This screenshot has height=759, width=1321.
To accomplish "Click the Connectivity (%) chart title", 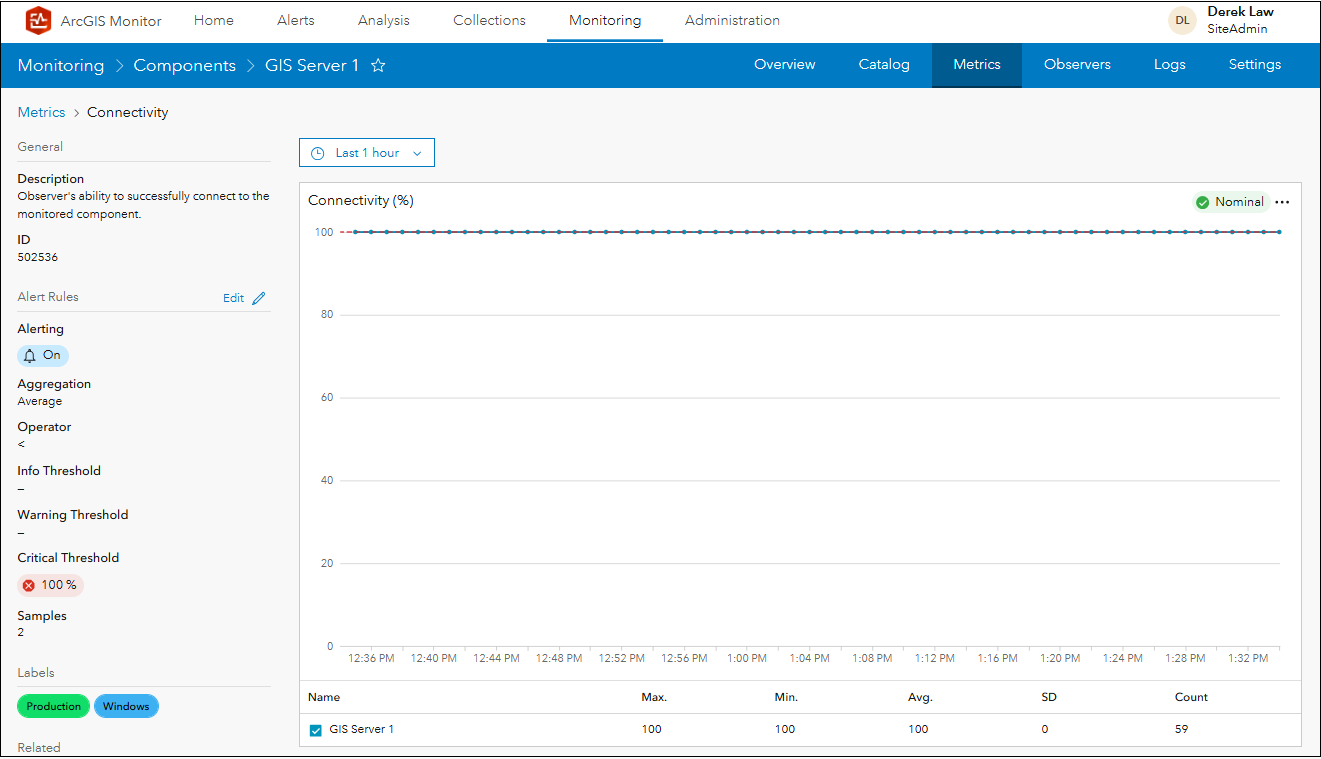I will pyautogui.click(x=361, y=201).
